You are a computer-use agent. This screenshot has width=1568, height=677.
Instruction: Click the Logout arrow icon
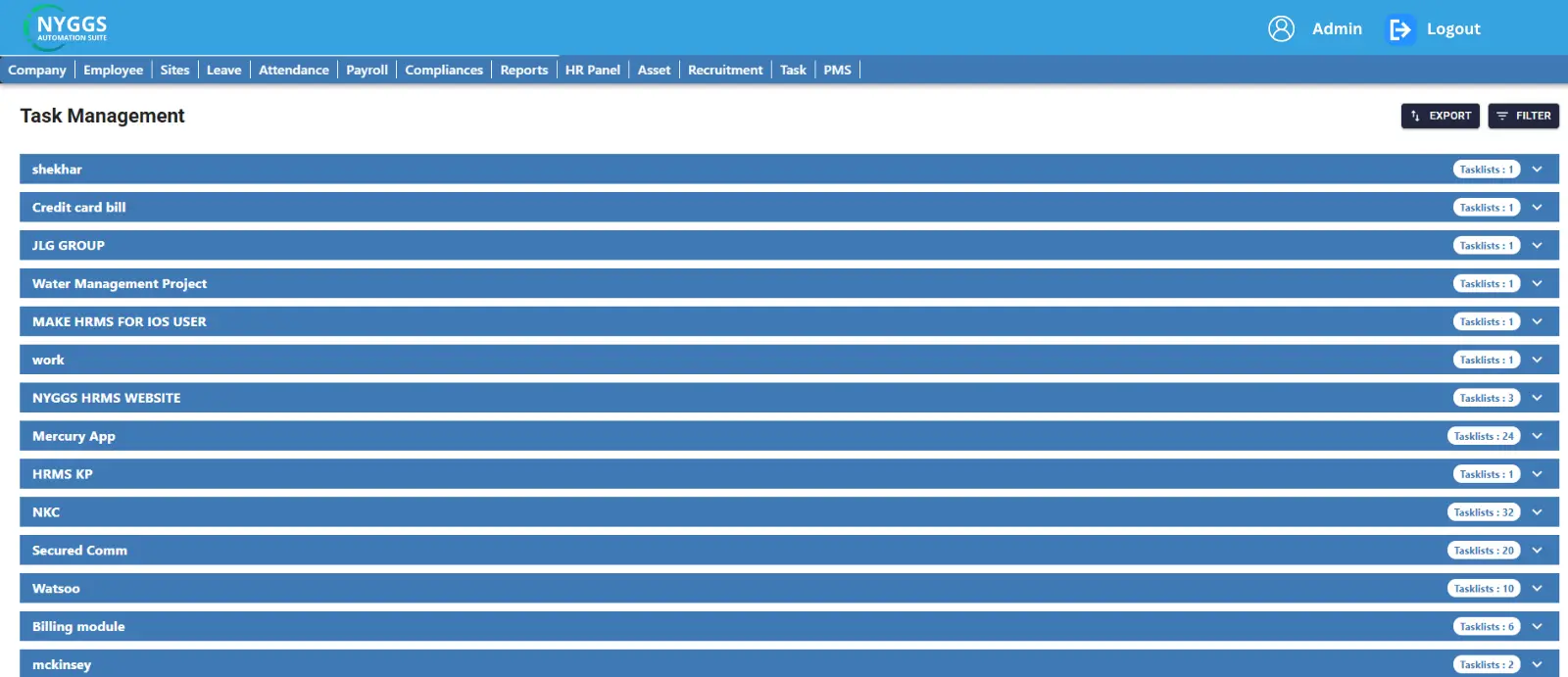point(1400,30)
